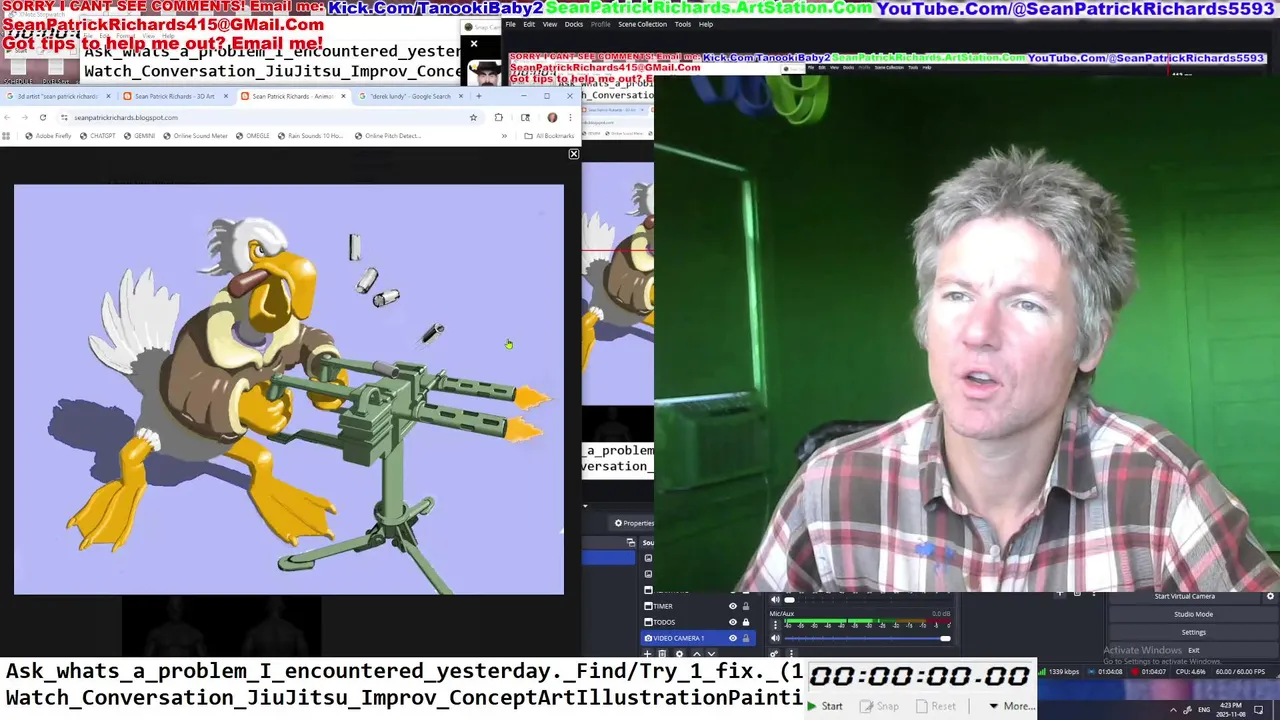Open the ENG language indicator
The width and height of the screenshot is (1280, 720).
click(x=1204, y=709)
